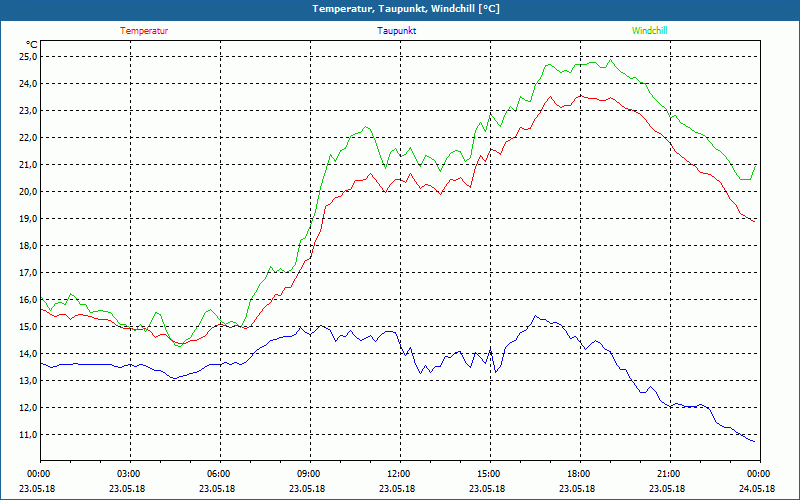Click the chart title bar text

[406, 9]
